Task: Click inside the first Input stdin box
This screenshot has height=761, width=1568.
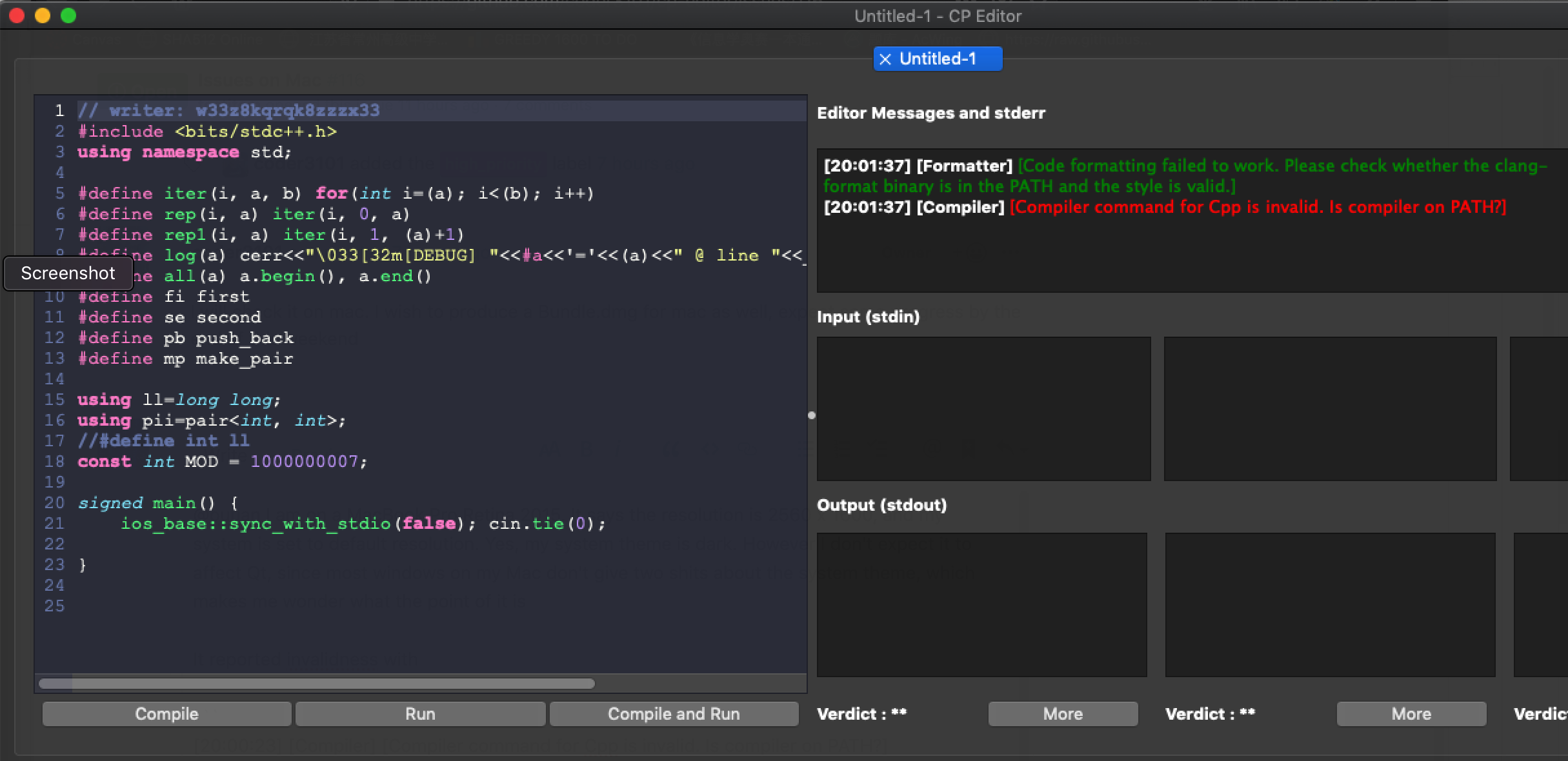Action: pyautogui.click(x=982, y=409)
